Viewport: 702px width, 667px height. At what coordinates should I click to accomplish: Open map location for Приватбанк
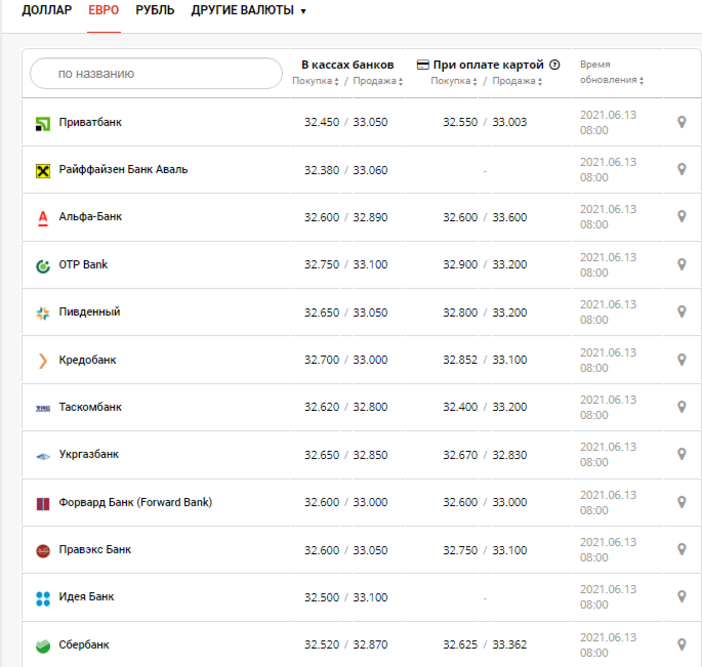click(x=681, y=122)
